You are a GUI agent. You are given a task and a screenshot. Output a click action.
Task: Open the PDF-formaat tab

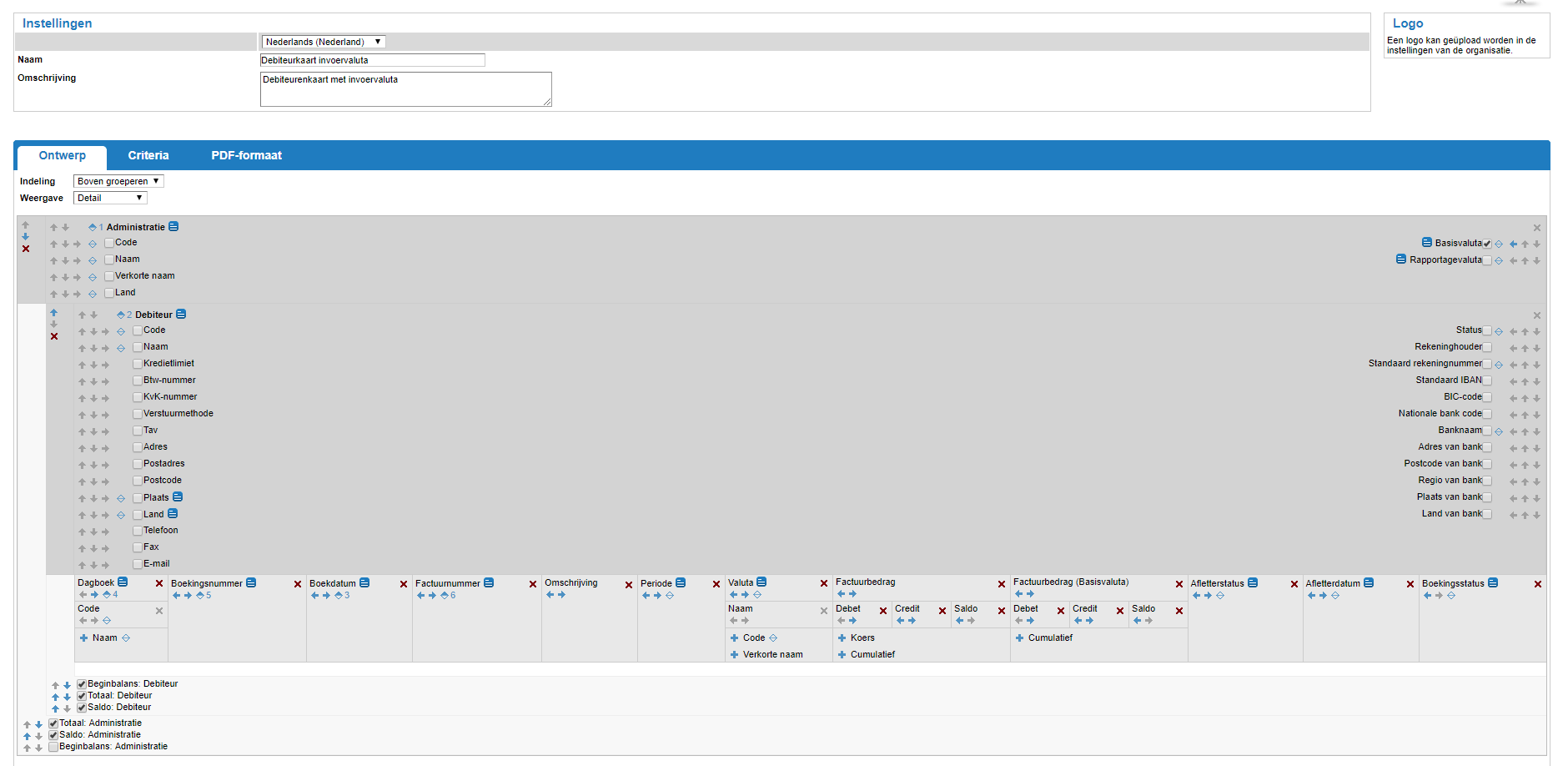[246, 156]
